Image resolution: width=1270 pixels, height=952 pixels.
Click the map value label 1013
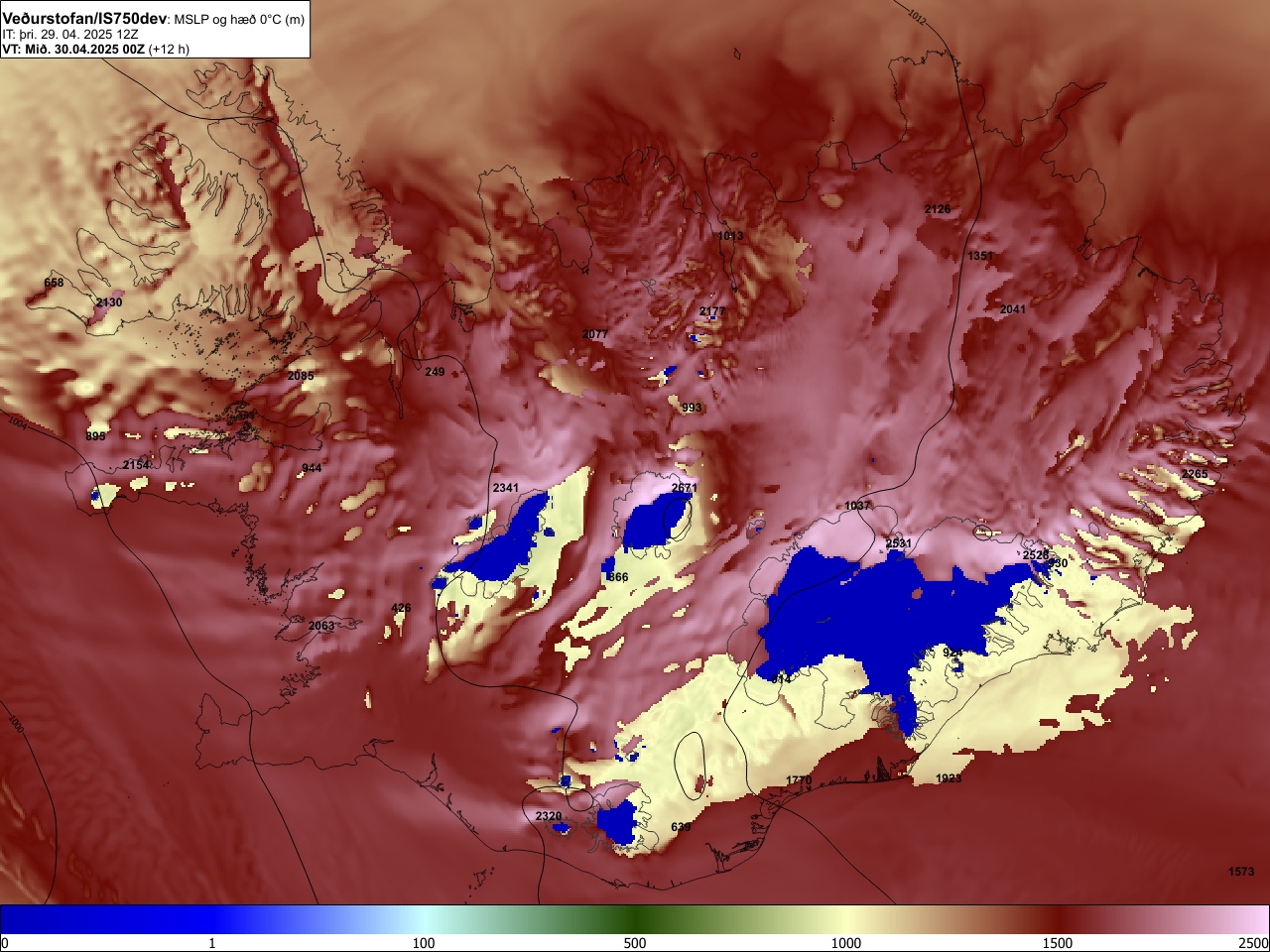click(730, 236)
